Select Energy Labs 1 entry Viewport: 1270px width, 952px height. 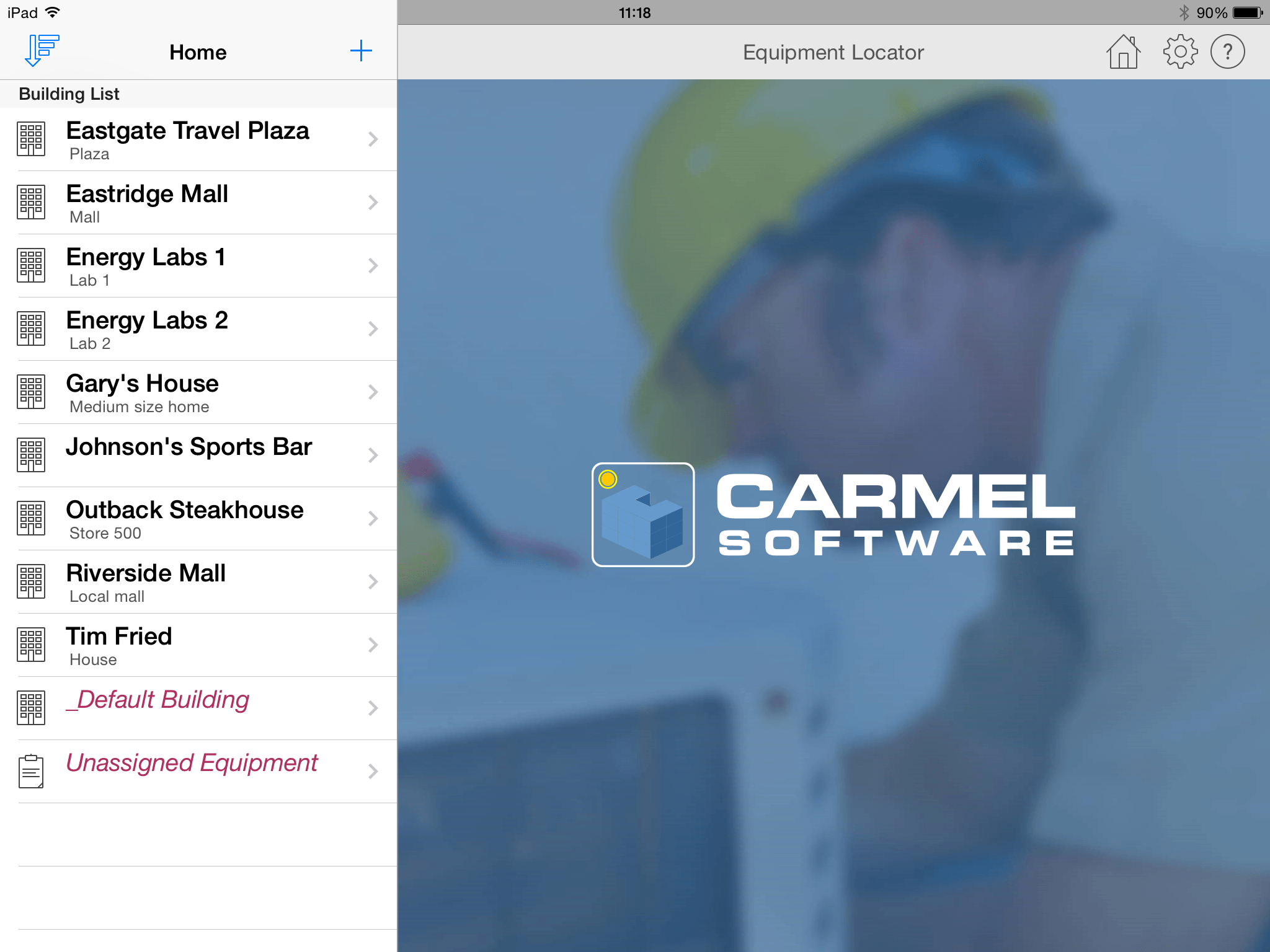[x=198, y=266]
